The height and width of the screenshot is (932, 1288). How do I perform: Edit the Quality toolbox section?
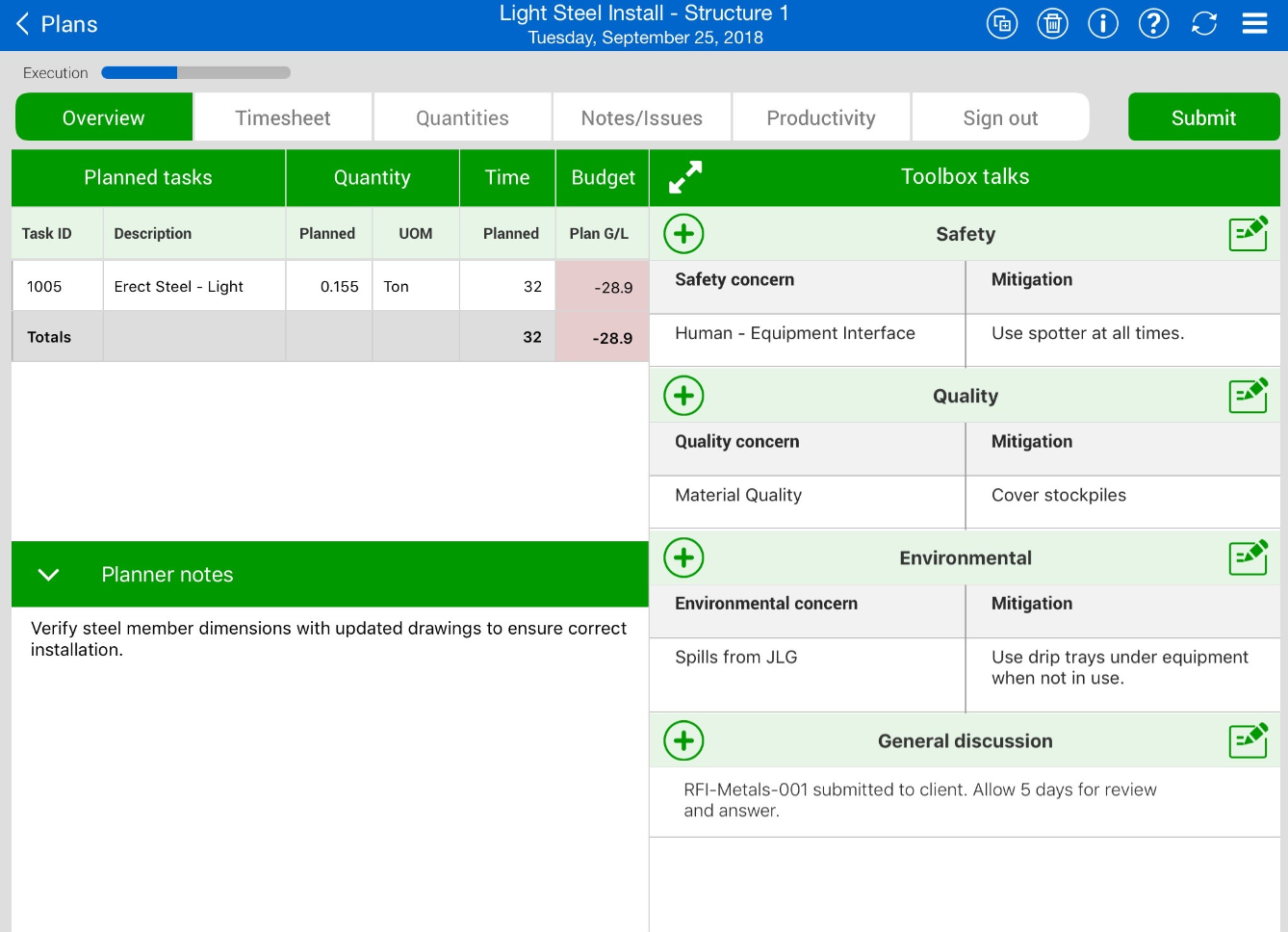(1248, 396)
